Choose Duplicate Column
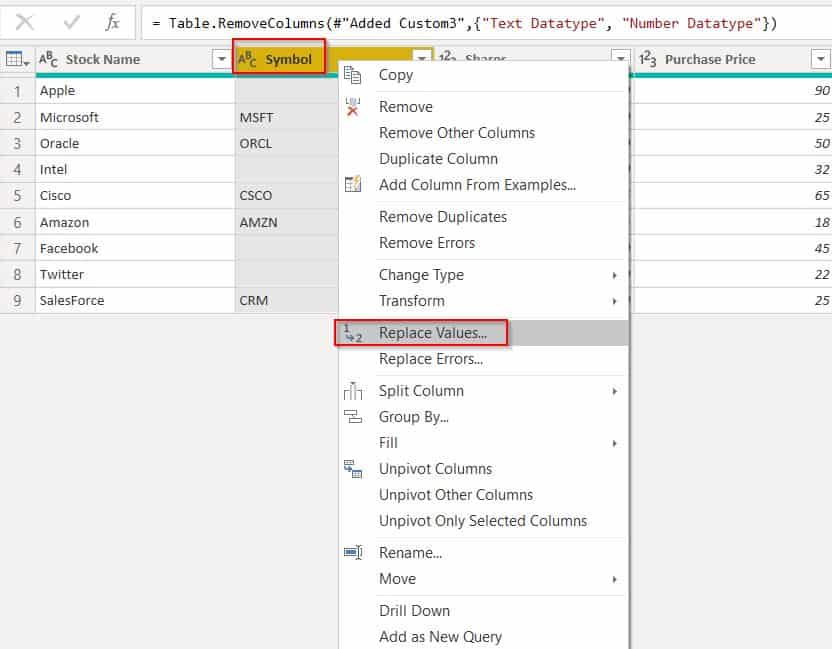This screenshot has height=649, width=832. tap(438, 159)
